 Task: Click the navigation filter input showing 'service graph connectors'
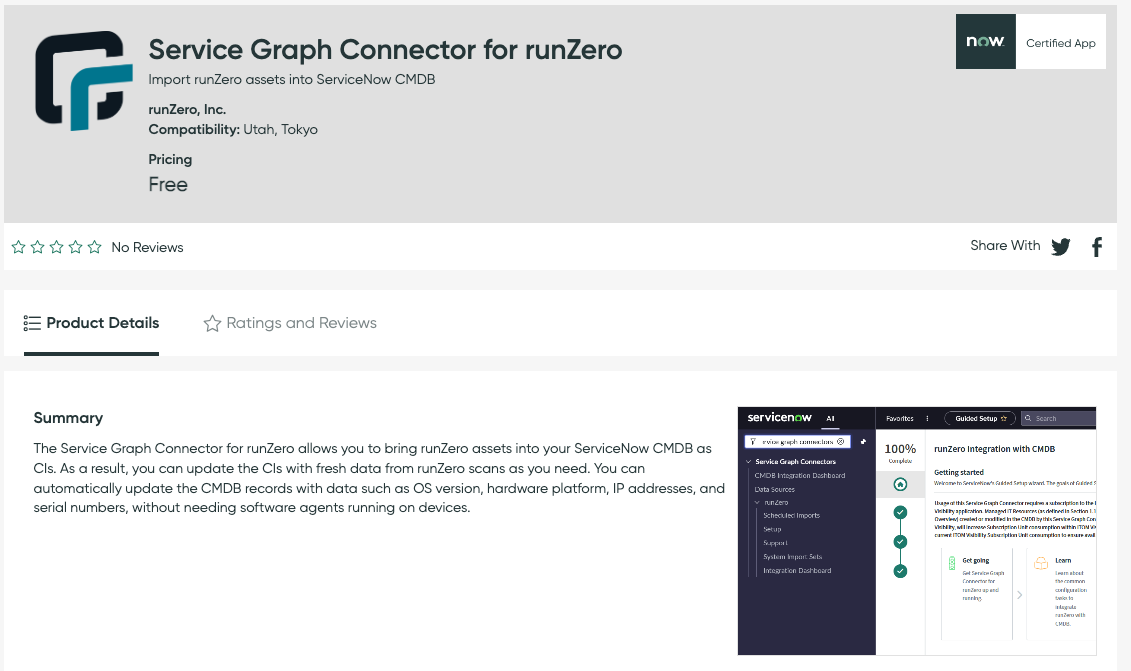[796, 440]
